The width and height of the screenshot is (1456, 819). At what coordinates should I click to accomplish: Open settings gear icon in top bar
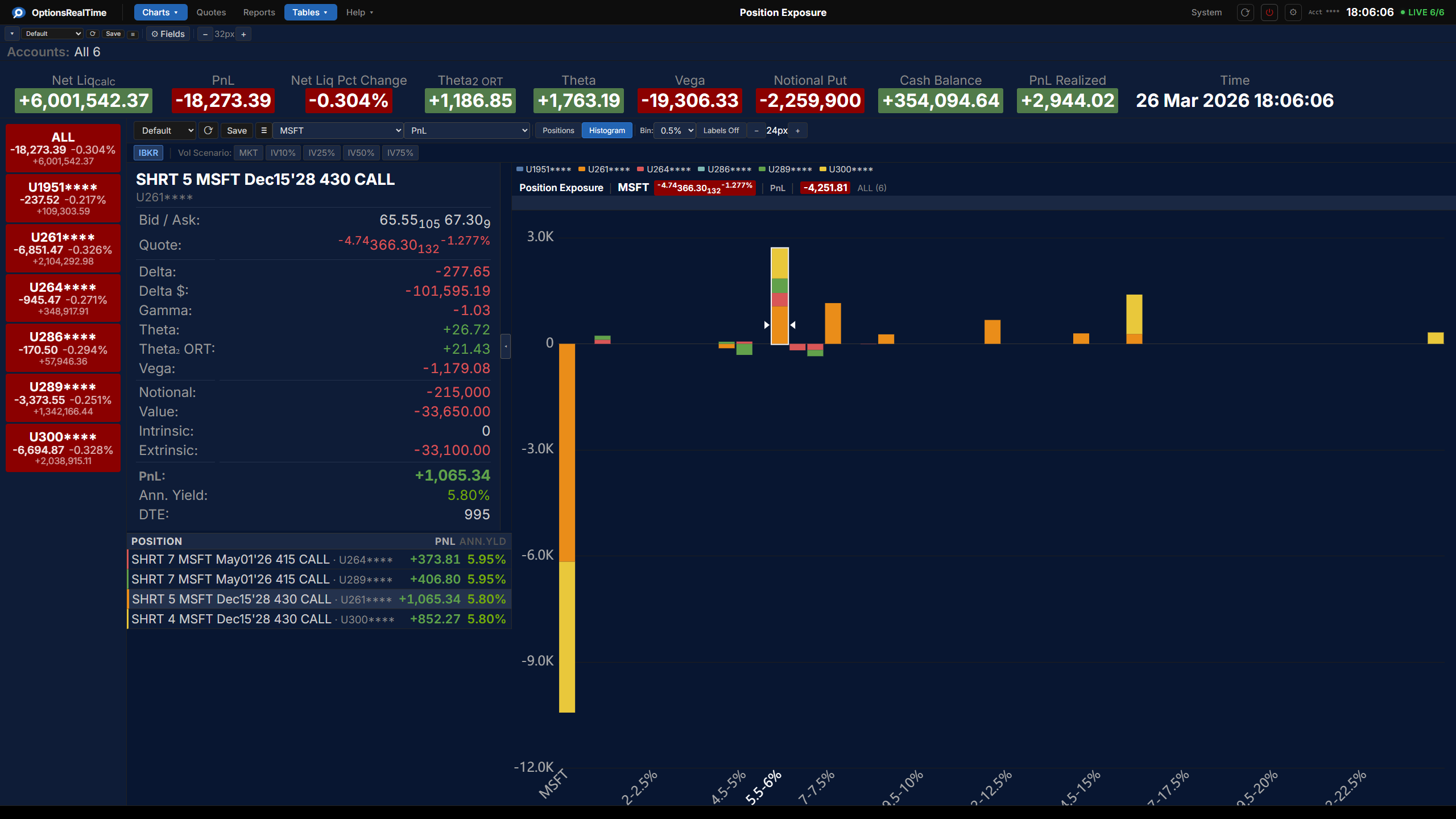pos(1293,13)
